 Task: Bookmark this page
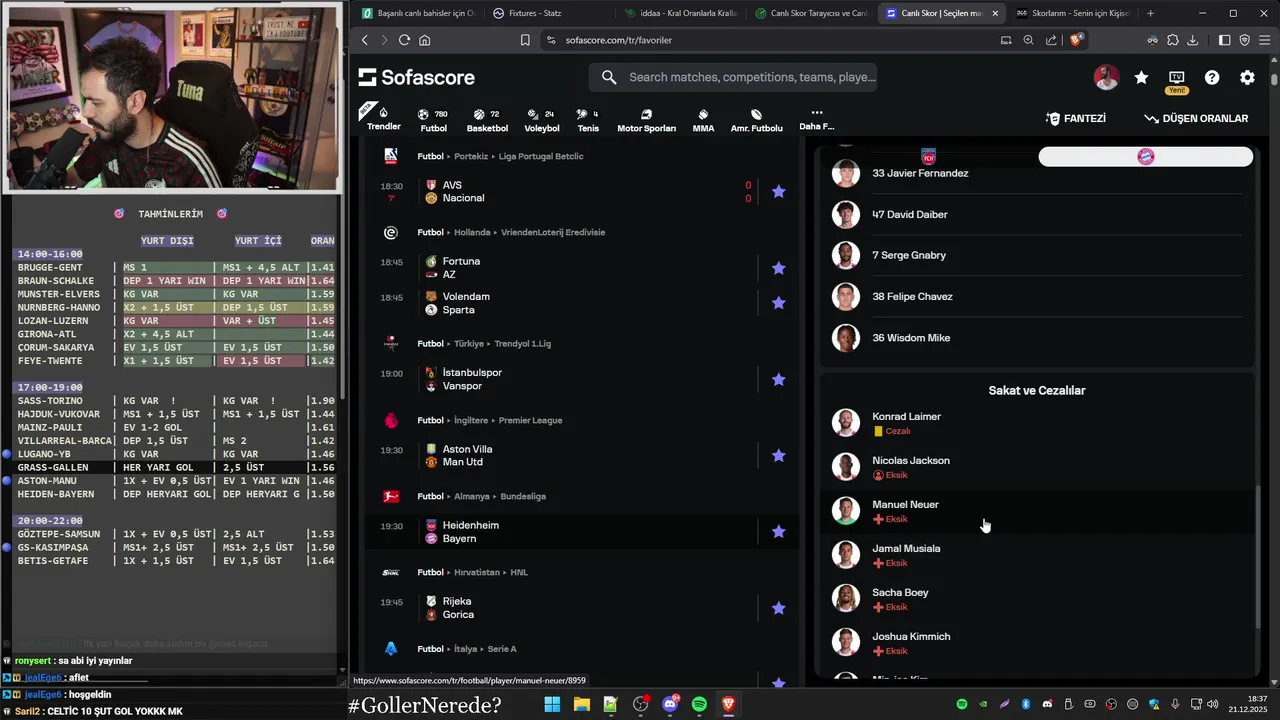pos(525,40)
